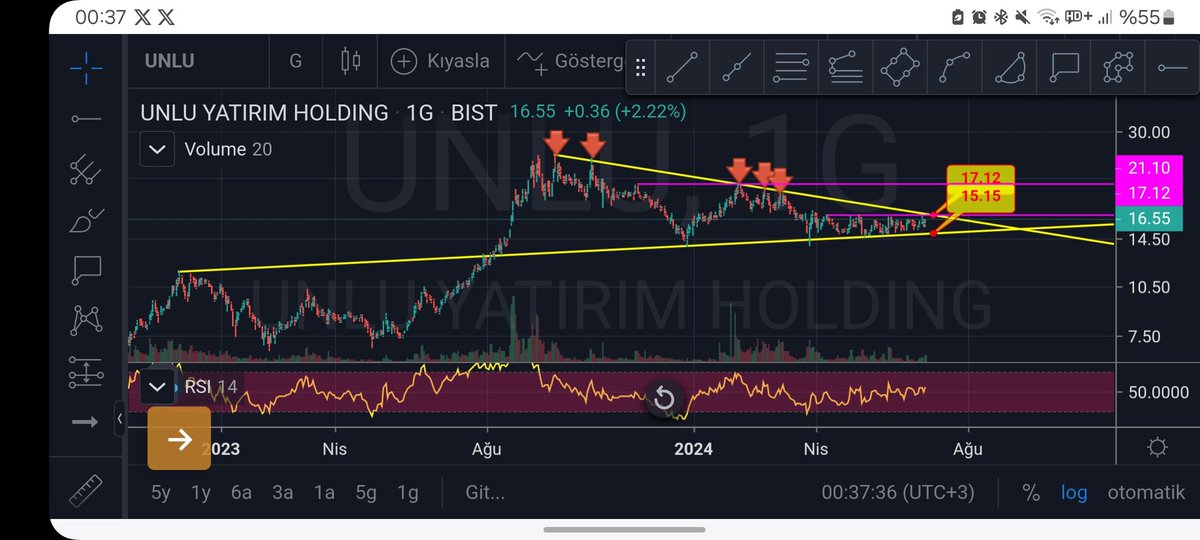Select the brush drawing tool
This screenshot has width=1200, height=540.
click(86, 220)
